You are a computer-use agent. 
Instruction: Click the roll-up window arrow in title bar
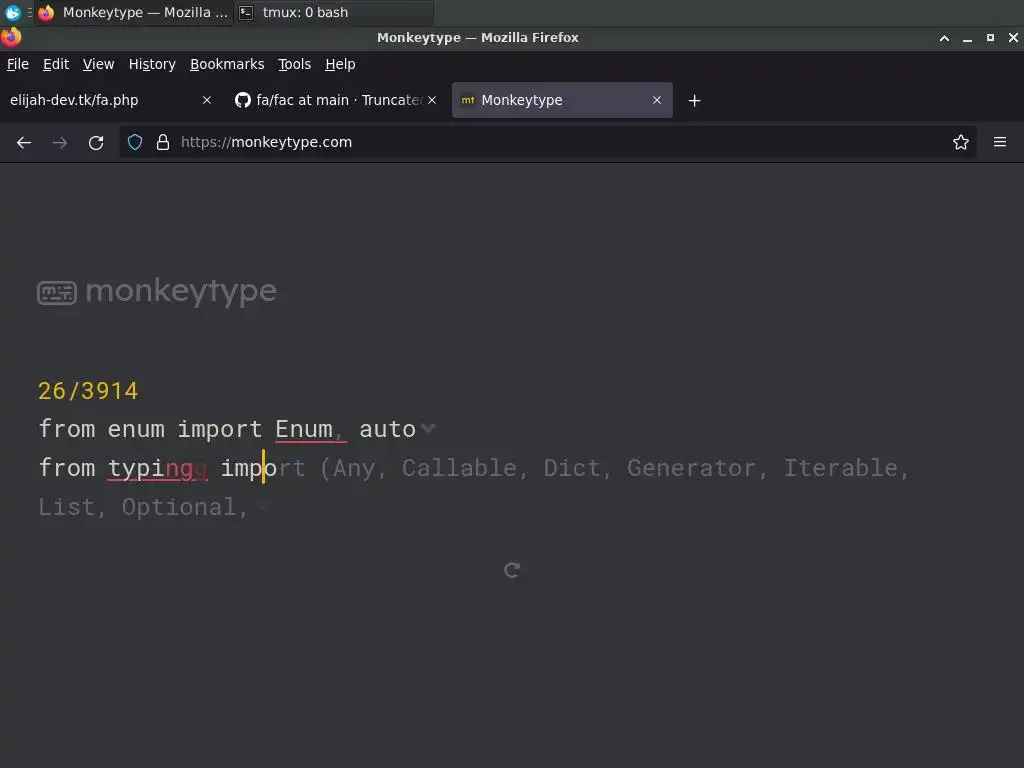[944, 38]
